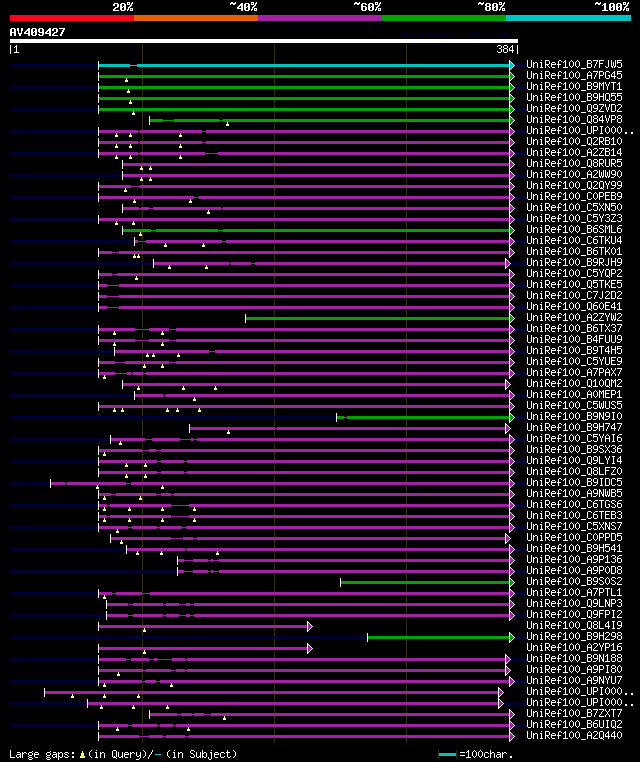Image resolution: width=640 pixels, height=762 pixels.
Task: Click the white AV409427 query sequence bar
Action: [x=264, y=41]
